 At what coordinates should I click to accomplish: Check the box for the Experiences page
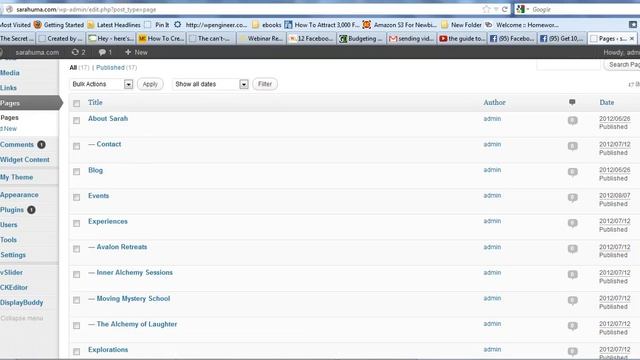[x=76, y=223]
